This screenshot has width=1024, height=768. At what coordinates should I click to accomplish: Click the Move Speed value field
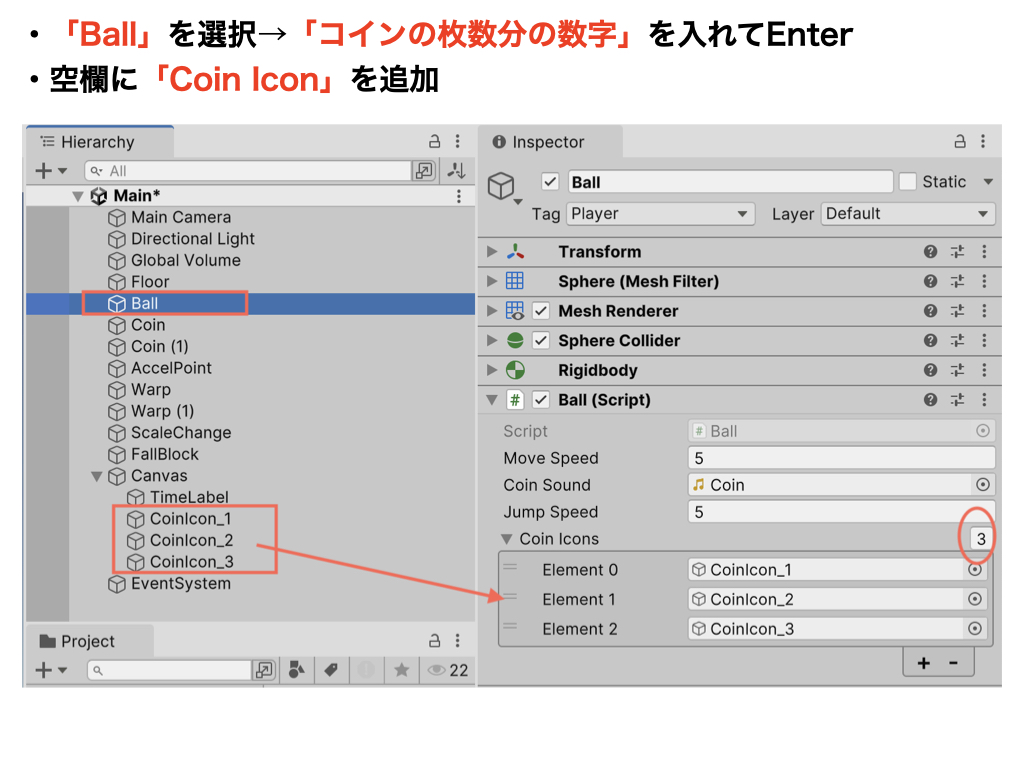841,458
